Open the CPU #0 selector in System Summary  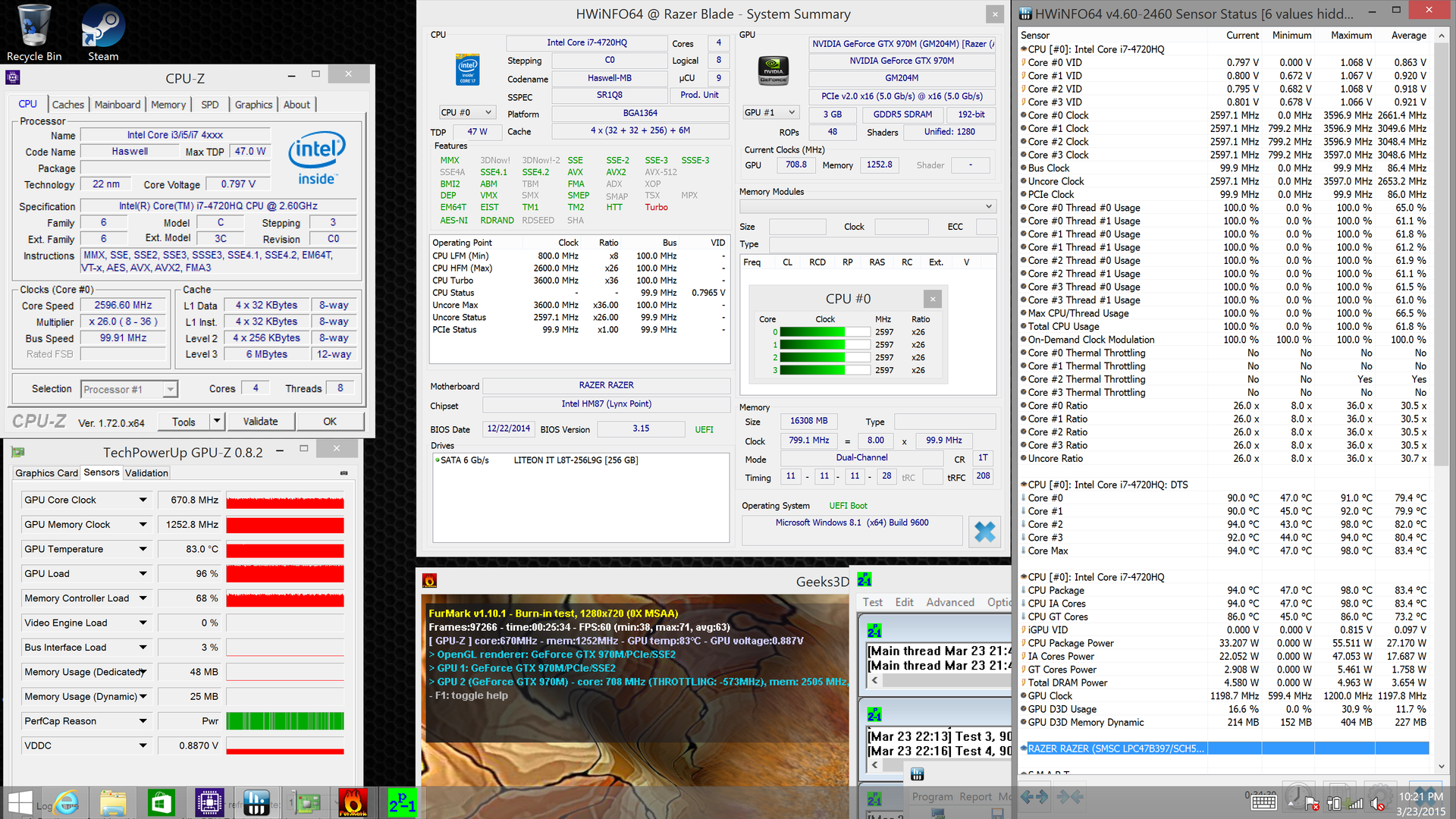467,112
